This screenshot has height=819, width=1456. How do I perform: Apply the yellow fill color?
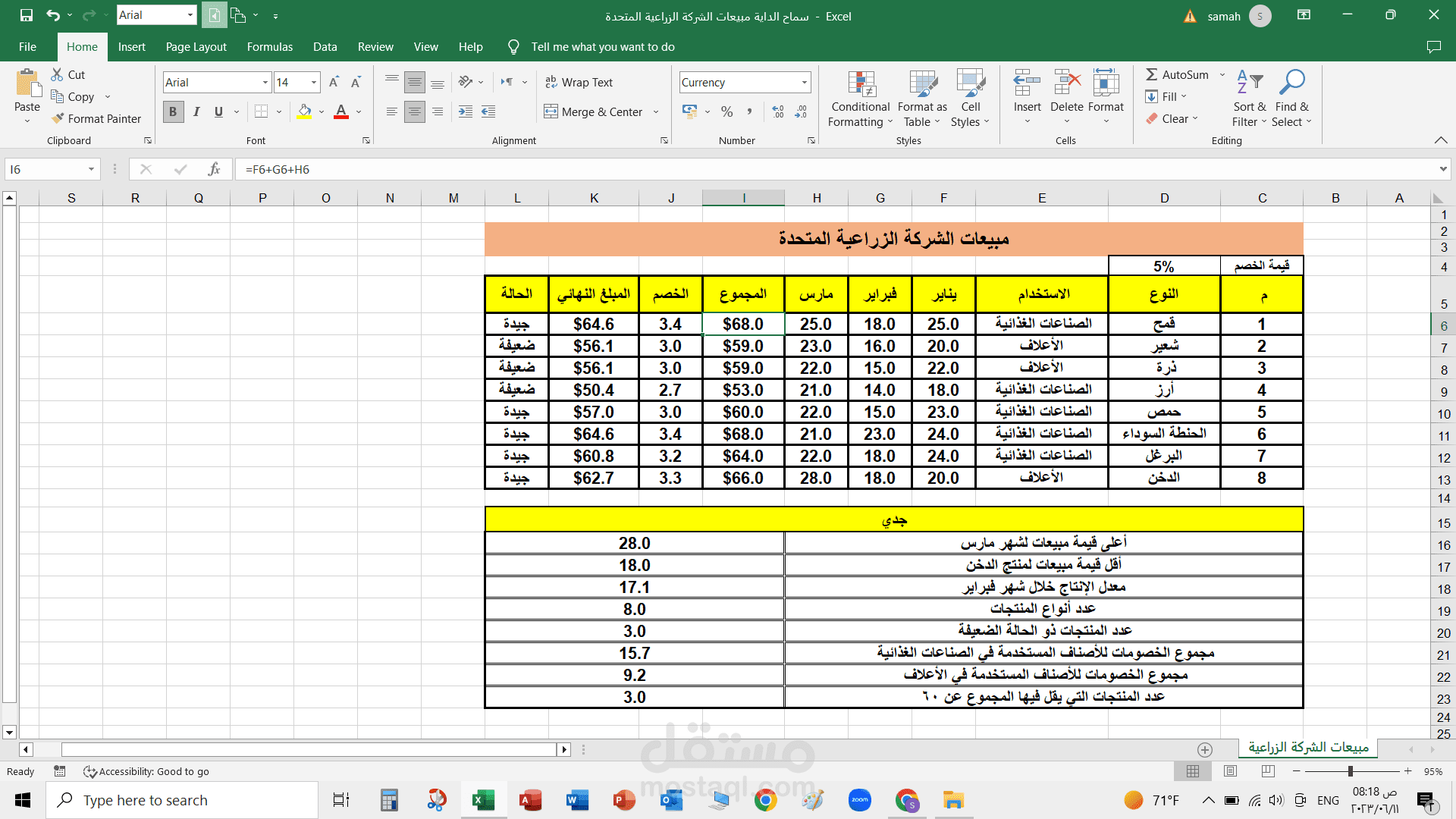point(304,111)
